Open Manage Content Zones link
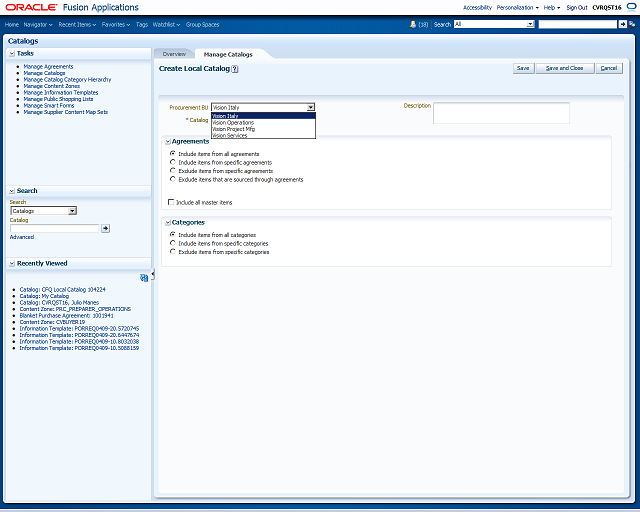640x512 pixels. tap(52, 86)
